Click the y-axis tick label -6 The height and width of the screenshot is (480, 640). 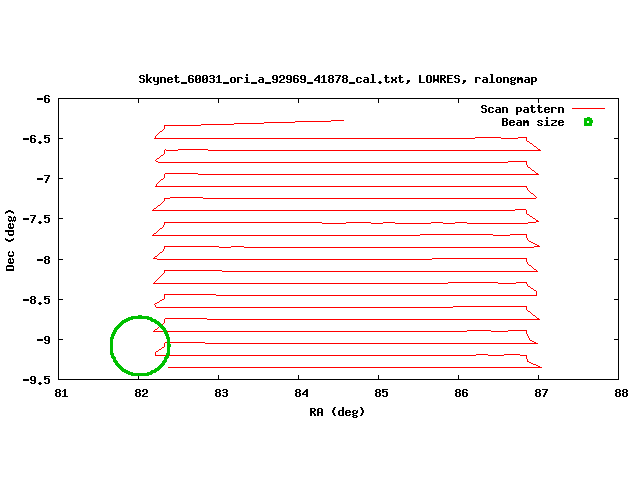43,99
